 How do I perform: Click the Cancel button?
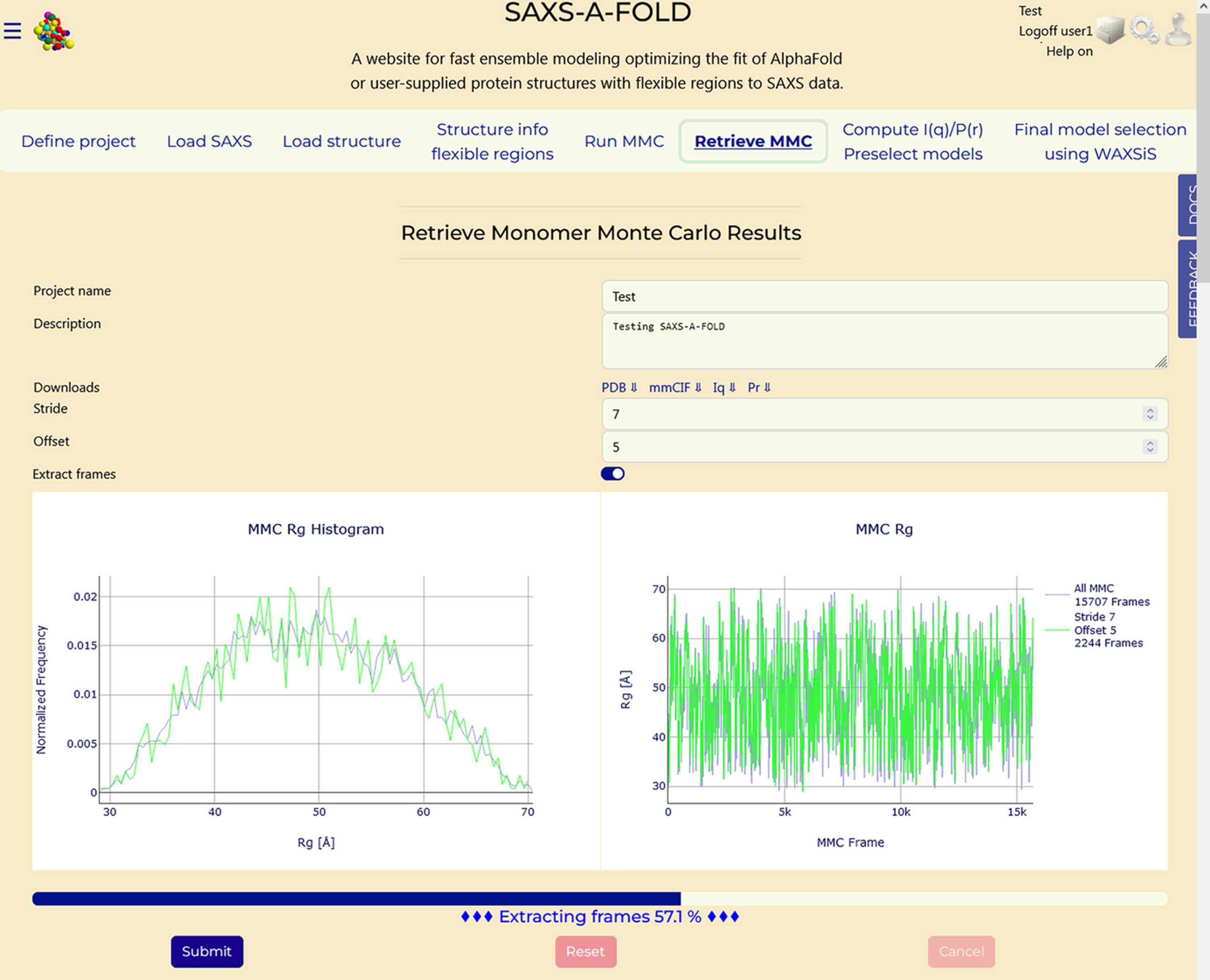click(962, 952)
